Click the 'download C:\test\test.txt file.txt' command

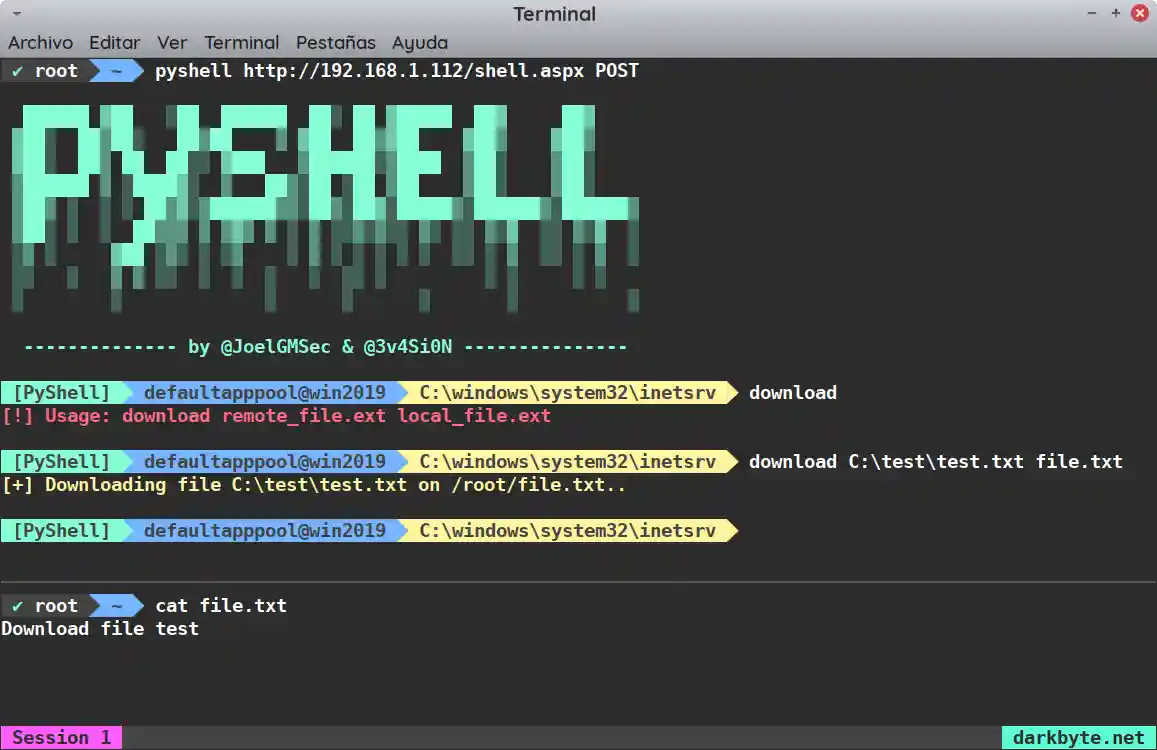coord(936,462)
